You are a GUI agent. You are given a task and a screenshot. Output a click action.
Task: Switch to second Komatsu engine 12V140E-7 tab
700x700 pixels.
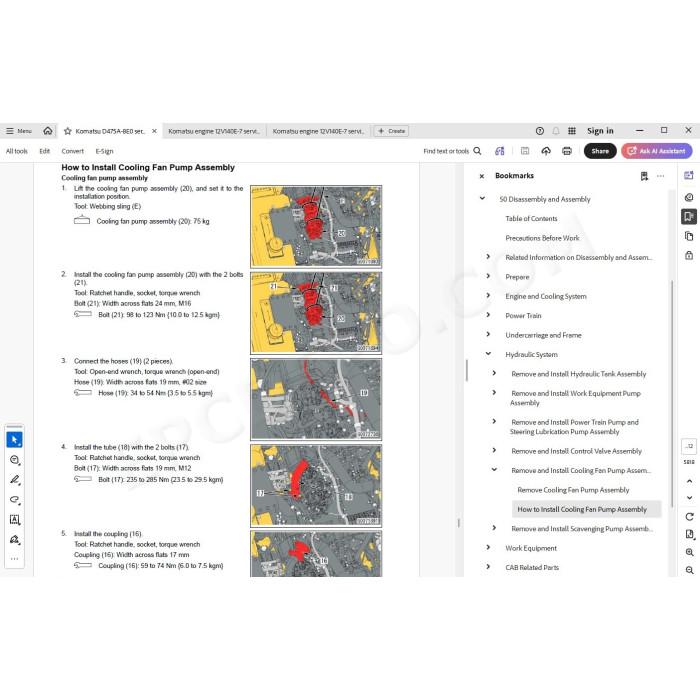(x=214, y=131)
